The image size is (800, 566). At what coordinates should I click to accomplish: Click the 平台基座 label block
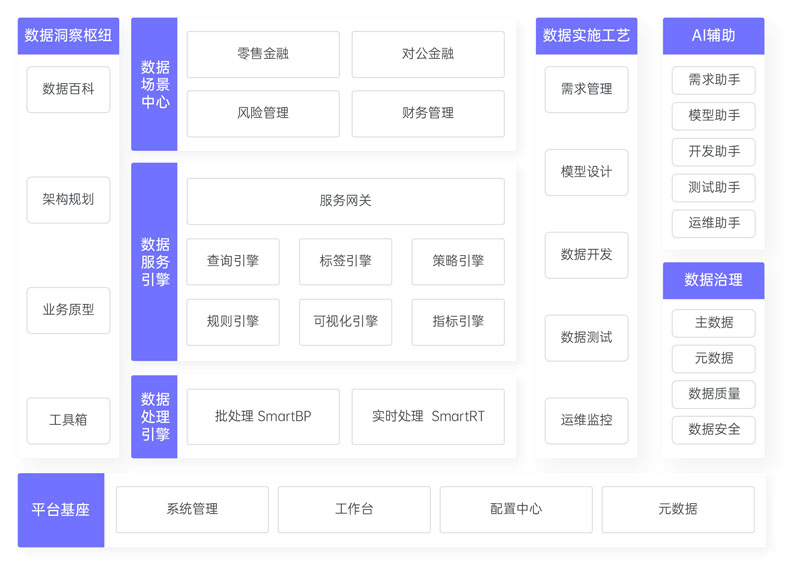(61, 510)
